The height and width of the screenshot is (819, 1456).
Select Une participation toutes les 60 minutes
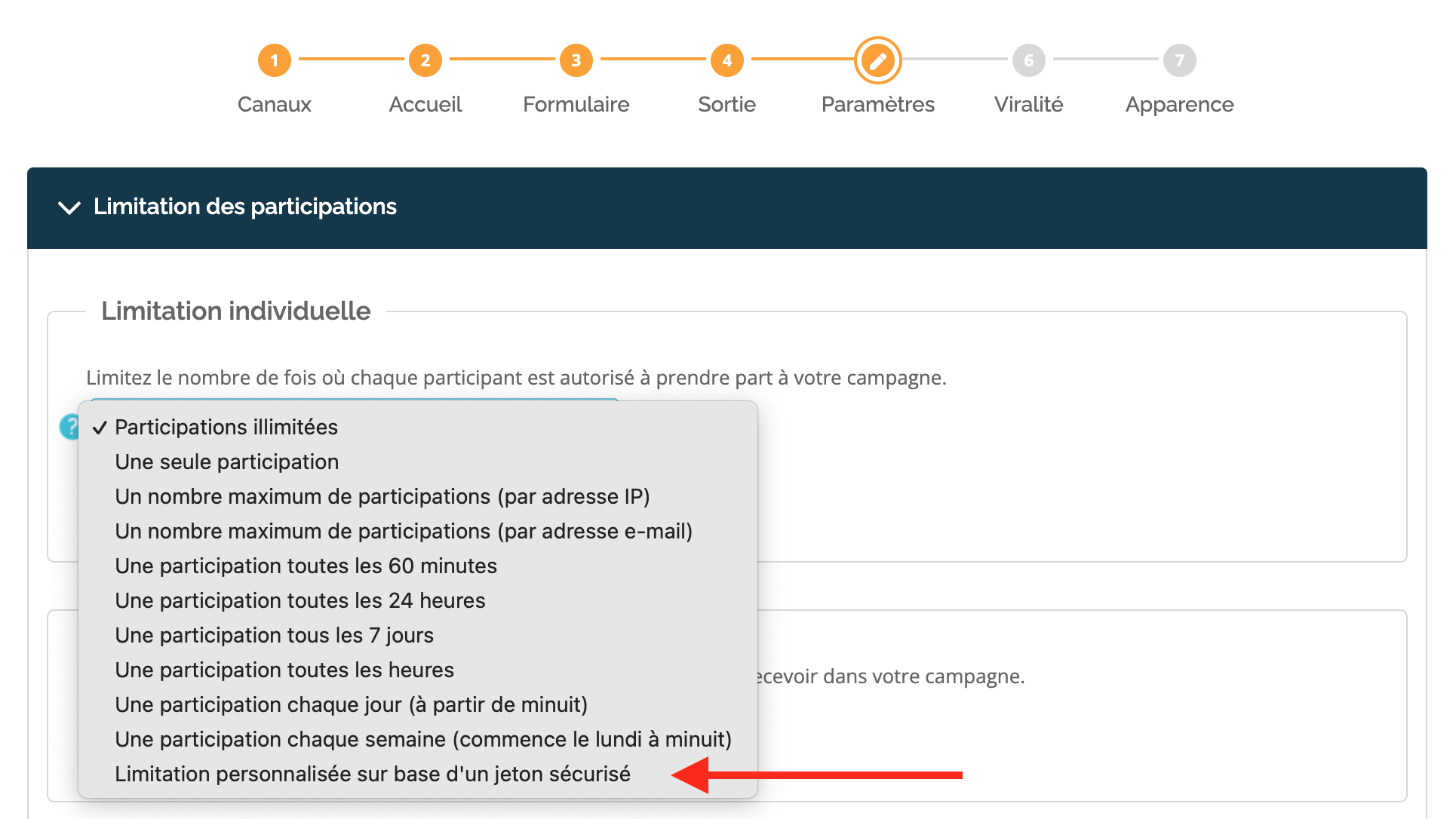pos(418,566)
